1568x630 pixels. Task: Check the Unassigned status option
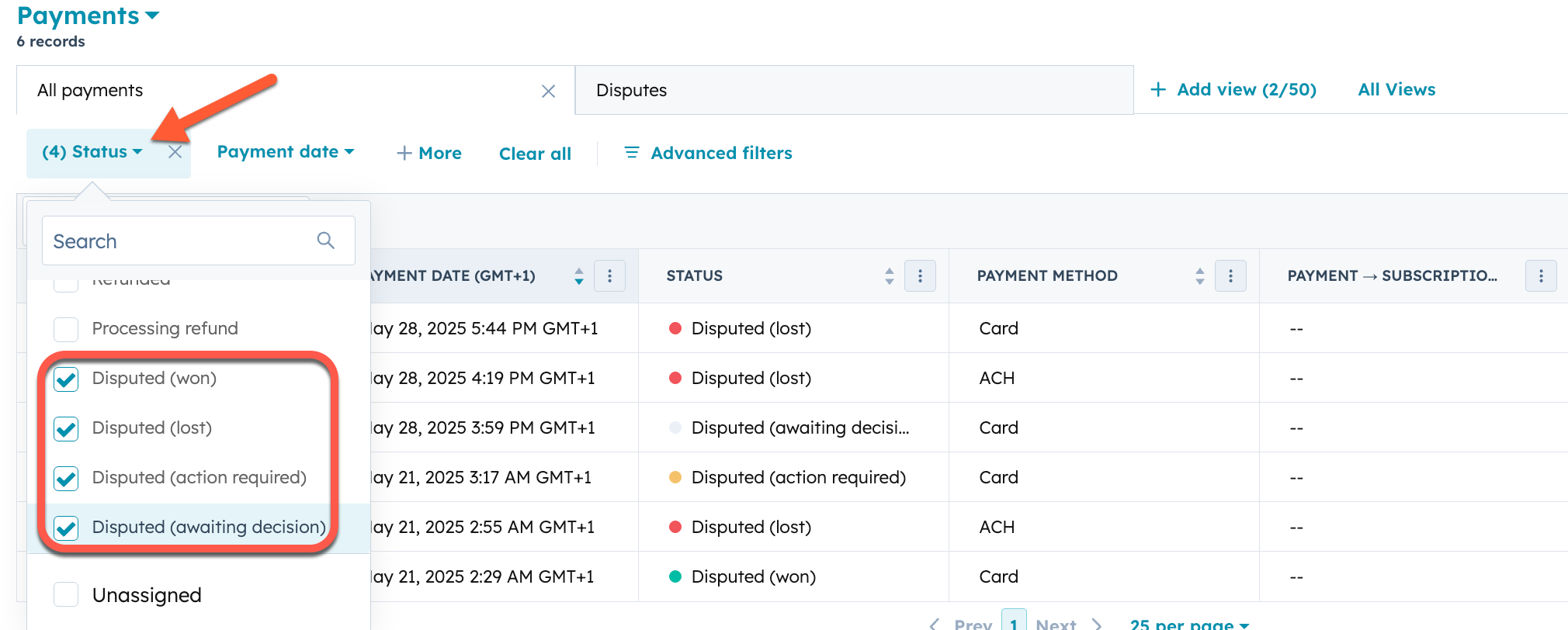[x=66, y=594]
